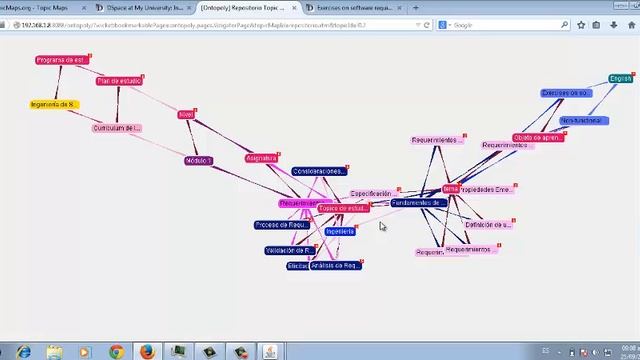Click the Nivel node

point(186,115)
